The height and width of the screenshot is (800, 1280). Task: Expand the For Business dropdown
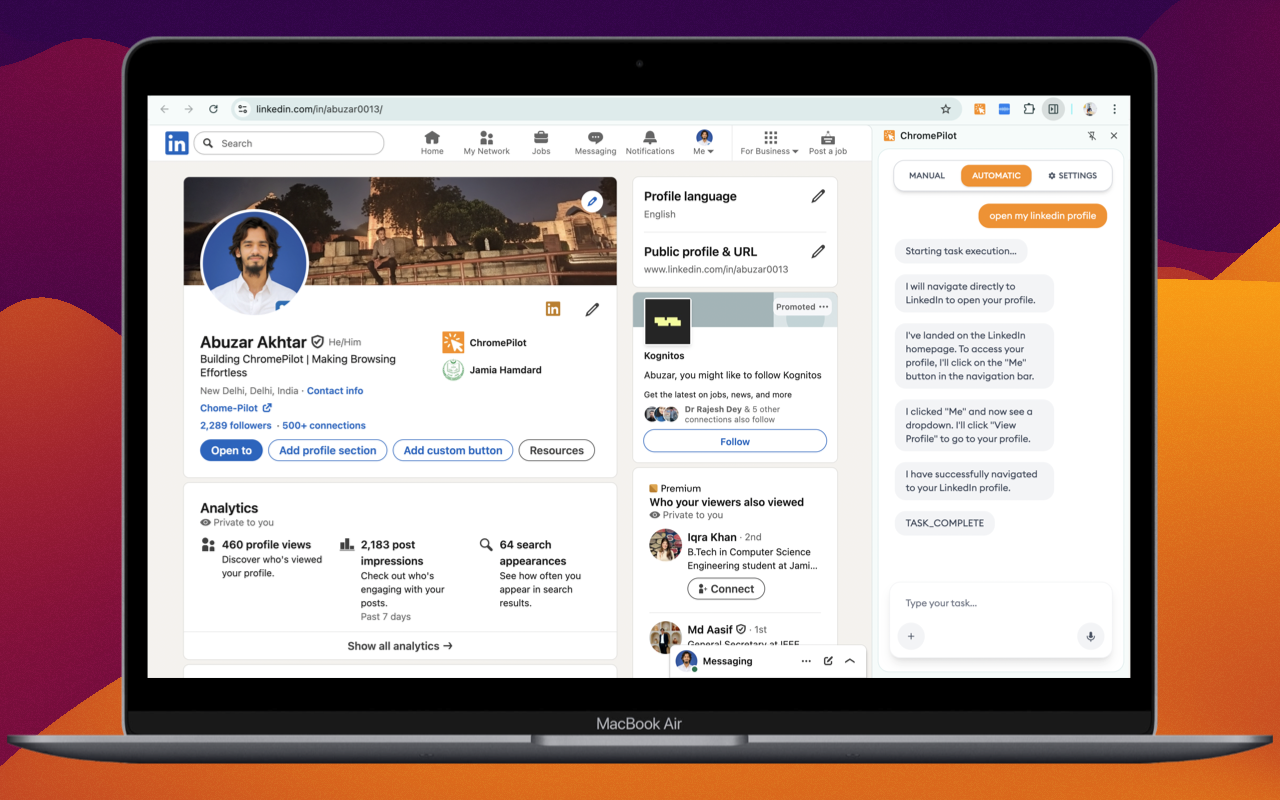[x=769, y=143]
